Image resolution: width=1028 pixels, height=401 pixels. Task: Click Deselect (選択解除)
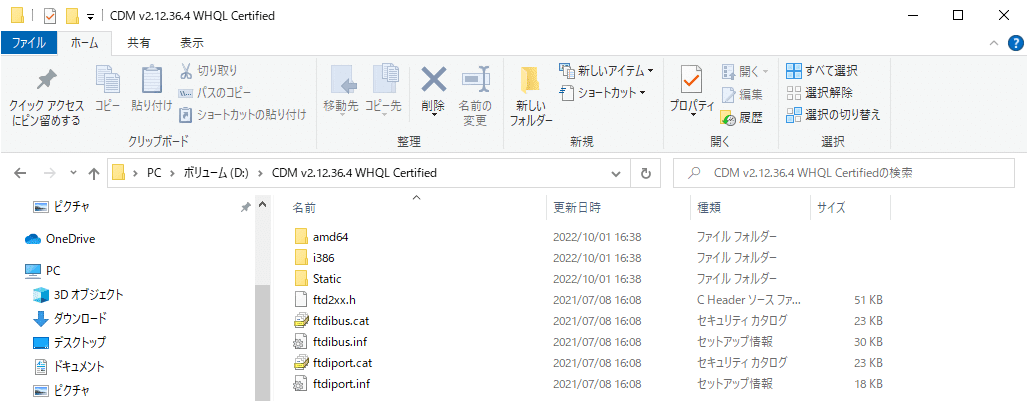[820, 93]
